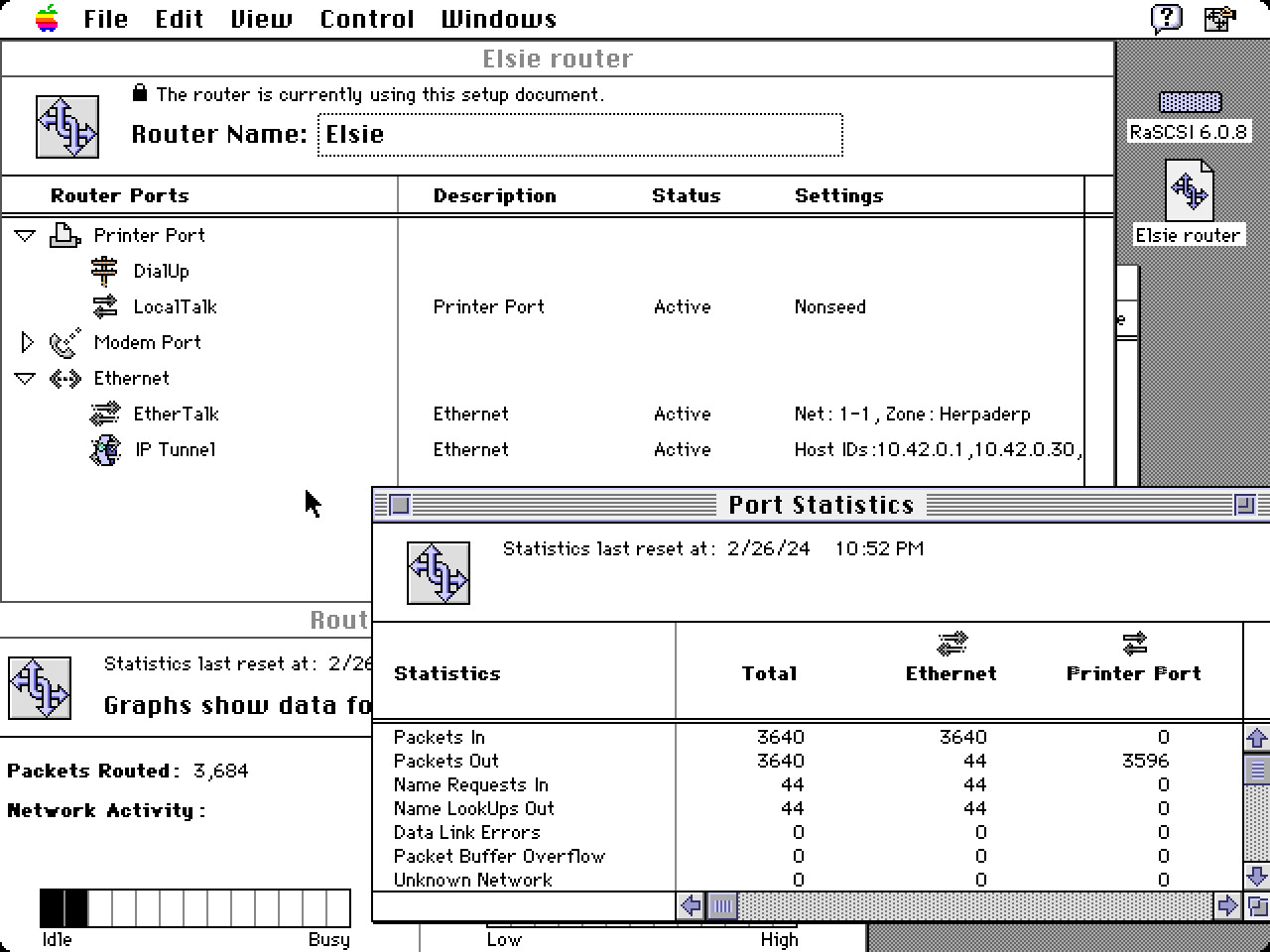Click the Packet Buffer Overflow row
The width and height of the screenshot is (1270, 952).
pyautogui.click(x=808, y=856)
